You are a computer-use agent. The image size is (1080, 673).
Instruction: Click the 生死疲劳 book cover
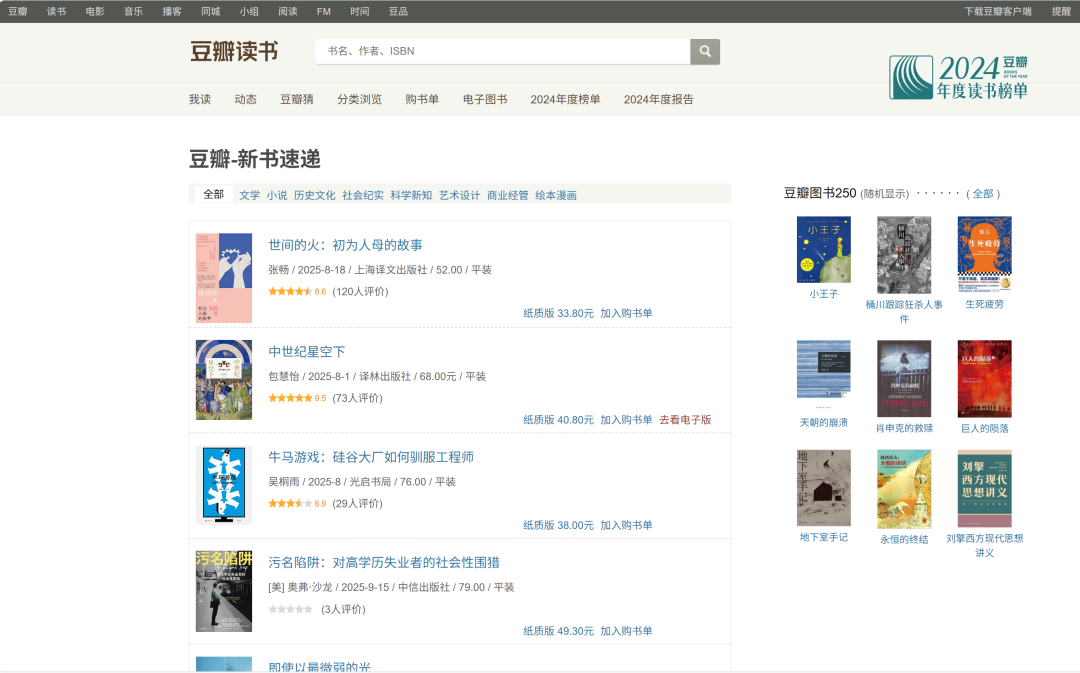pos(984,254)
